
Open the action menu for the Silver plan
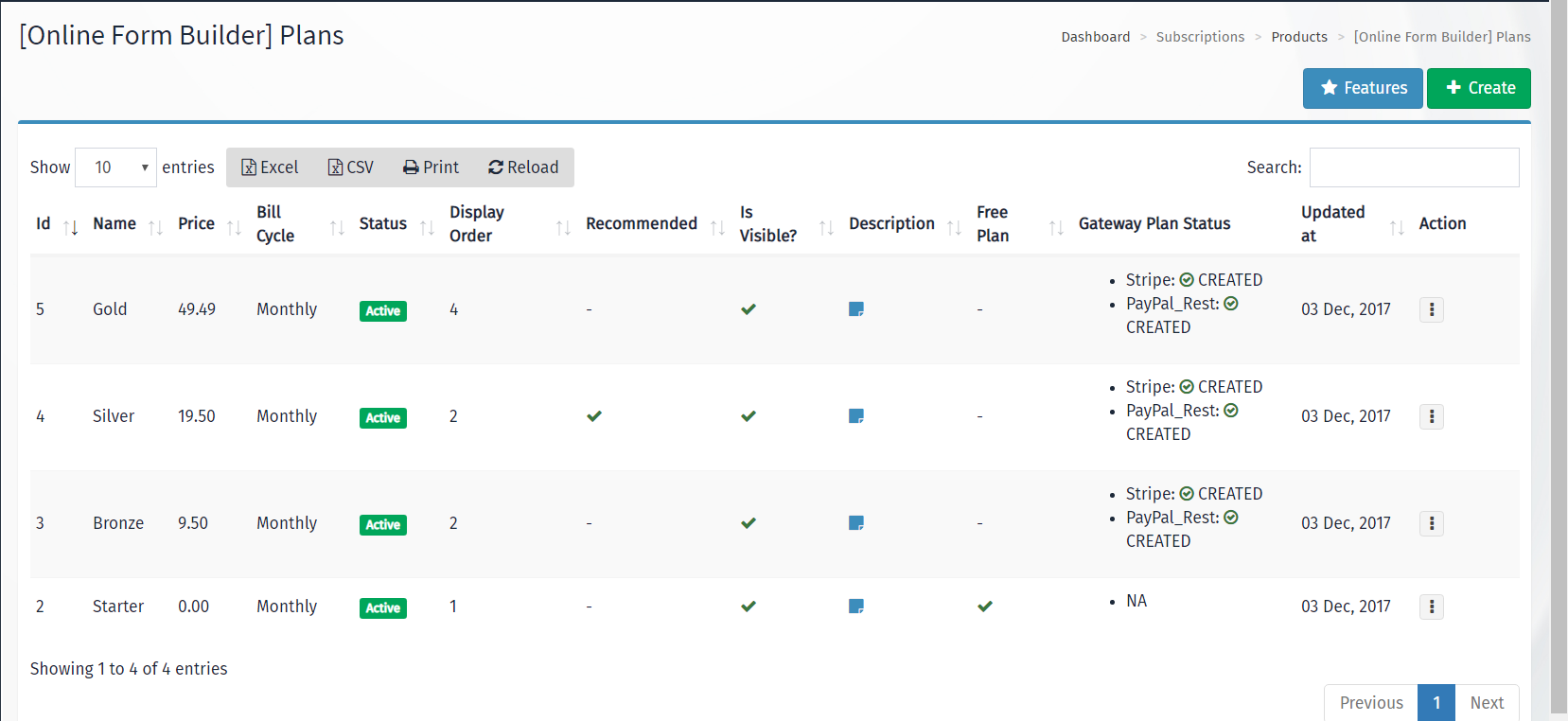[x=1432, y=416]
